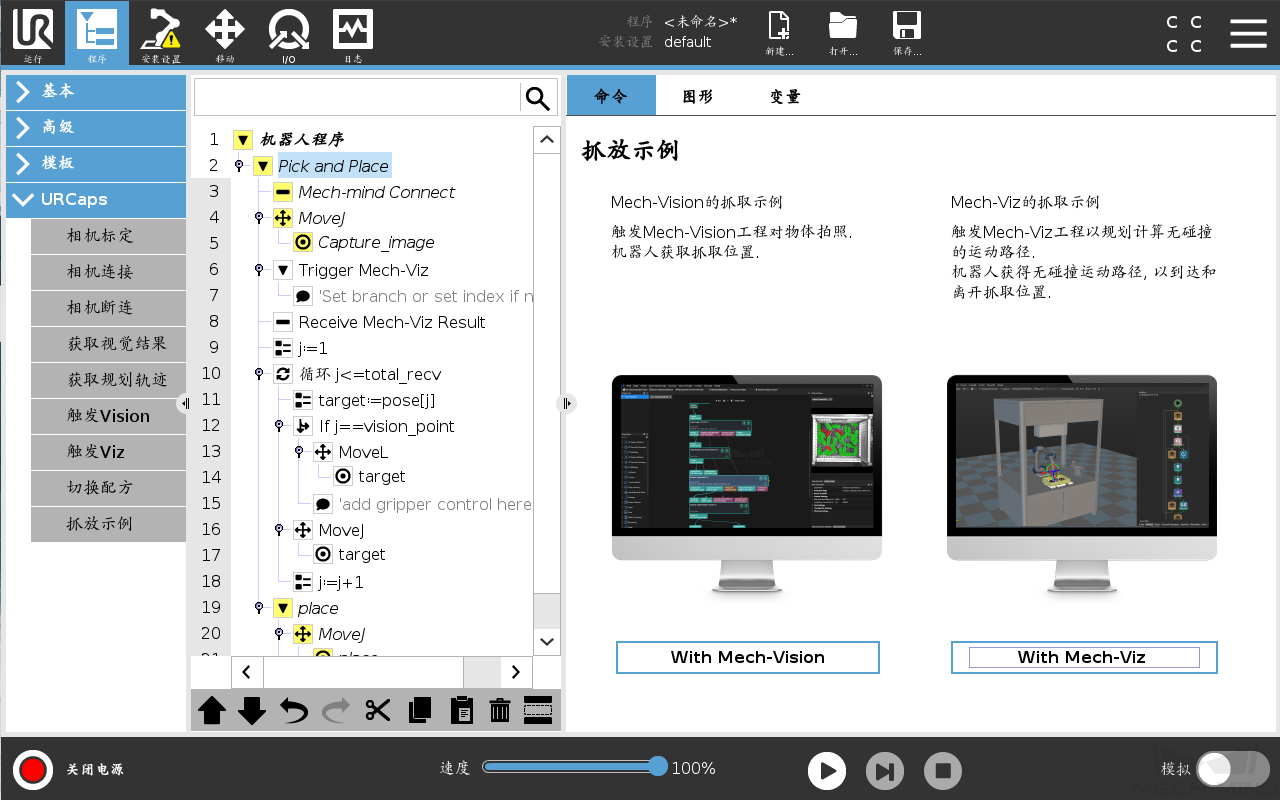Click the search magnifier icon

point(538,98)
